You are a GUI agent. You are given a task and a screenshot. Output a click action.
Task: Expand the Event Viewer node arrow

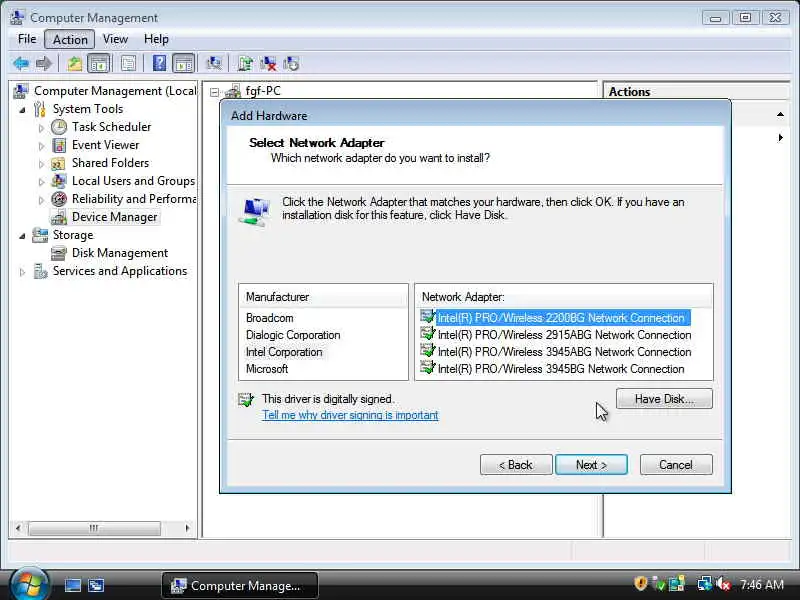(x=41, y=146)
